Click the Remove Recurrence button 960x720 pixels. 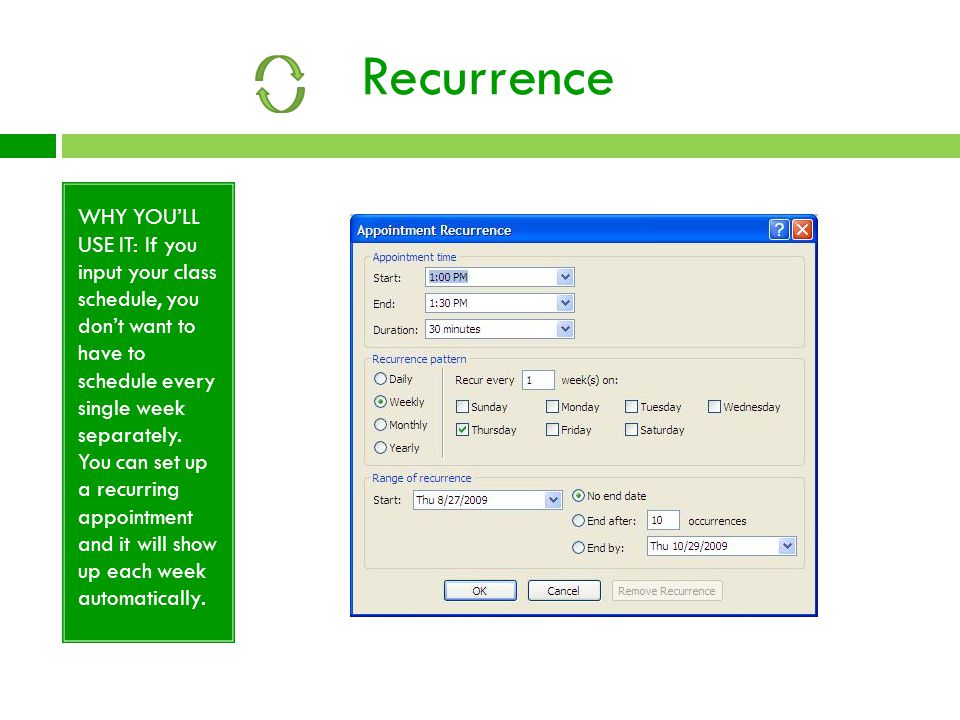pos(667,591)
